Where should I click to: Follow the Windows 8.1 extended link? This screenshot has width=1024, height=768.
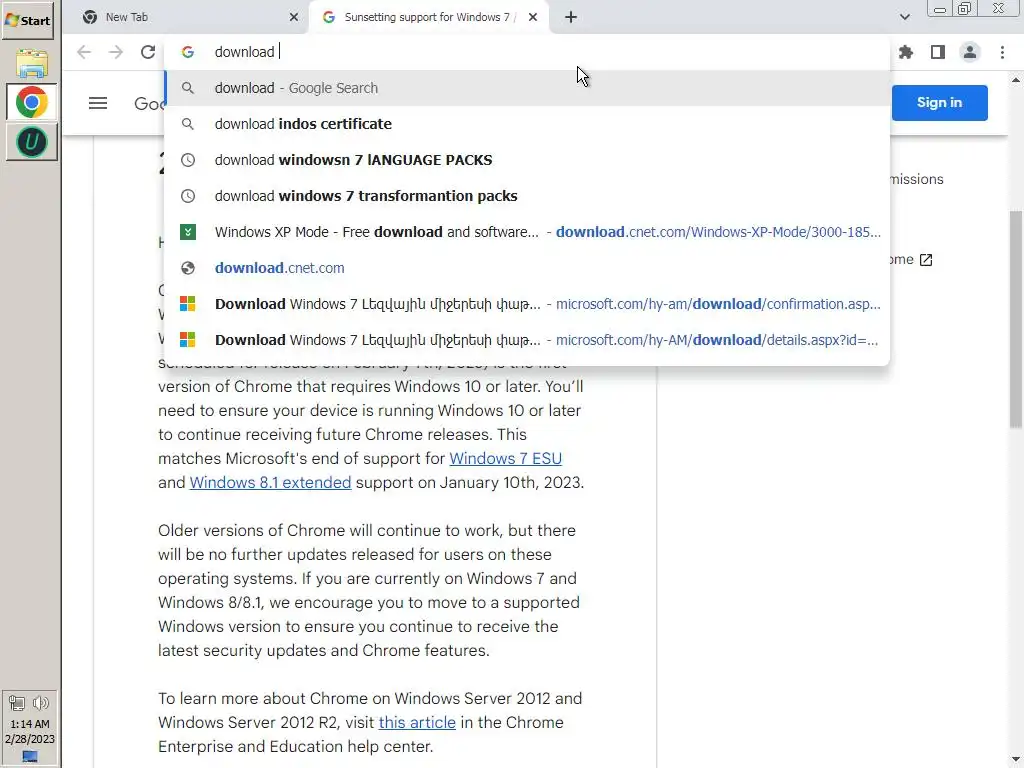tap(270, 483)
